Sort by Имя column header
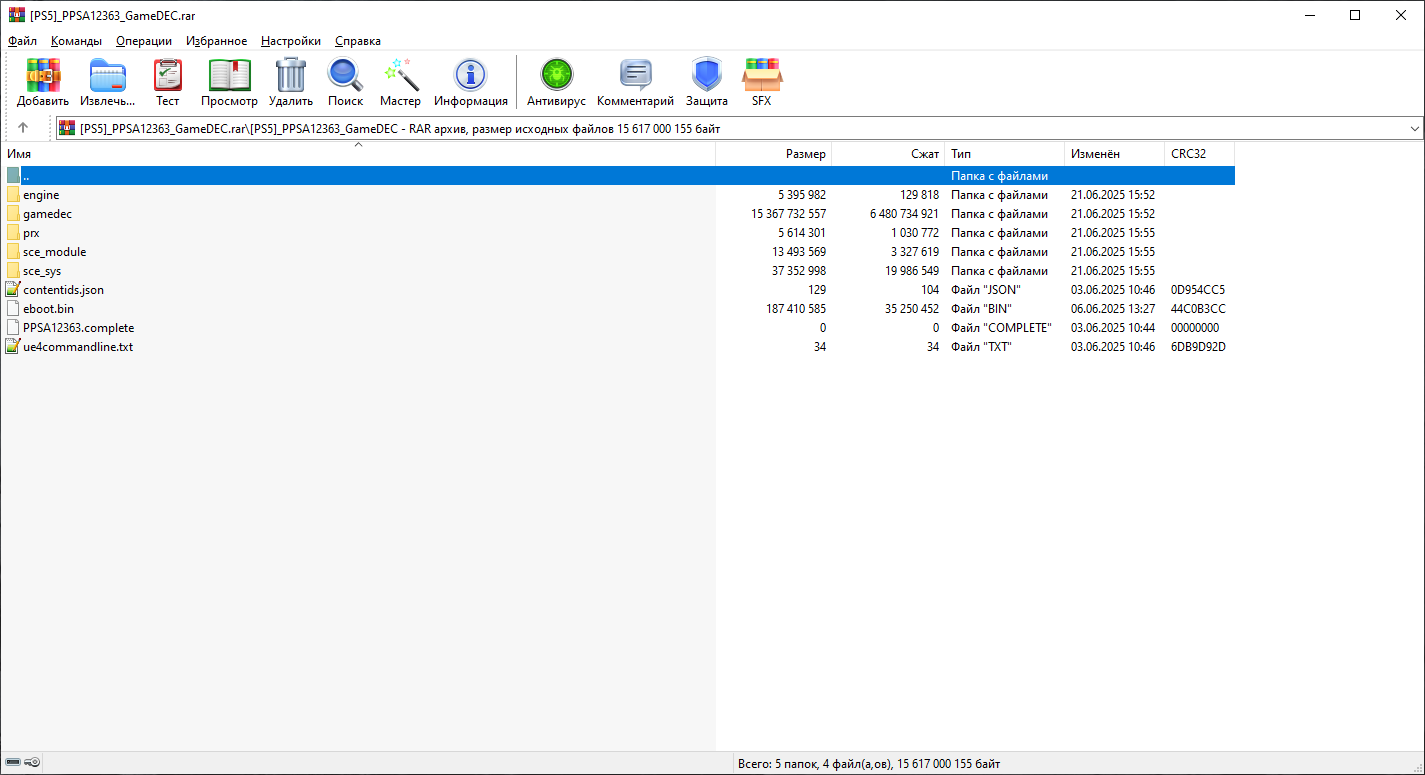1425x775 pixels. (x=358, y=154)
